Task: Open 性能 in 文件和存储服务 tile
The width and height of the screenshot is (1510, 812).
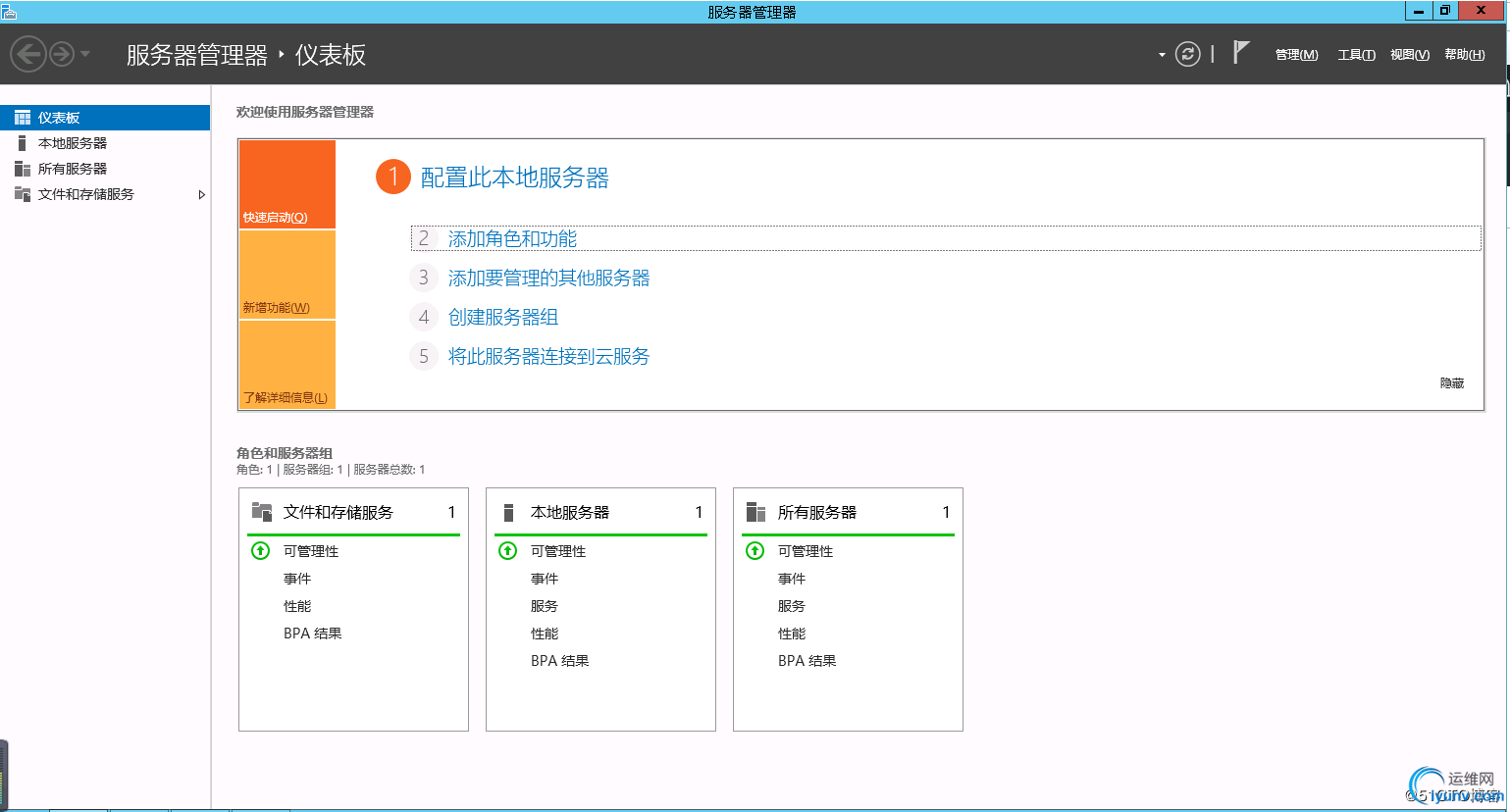Action: pos(297,606)
